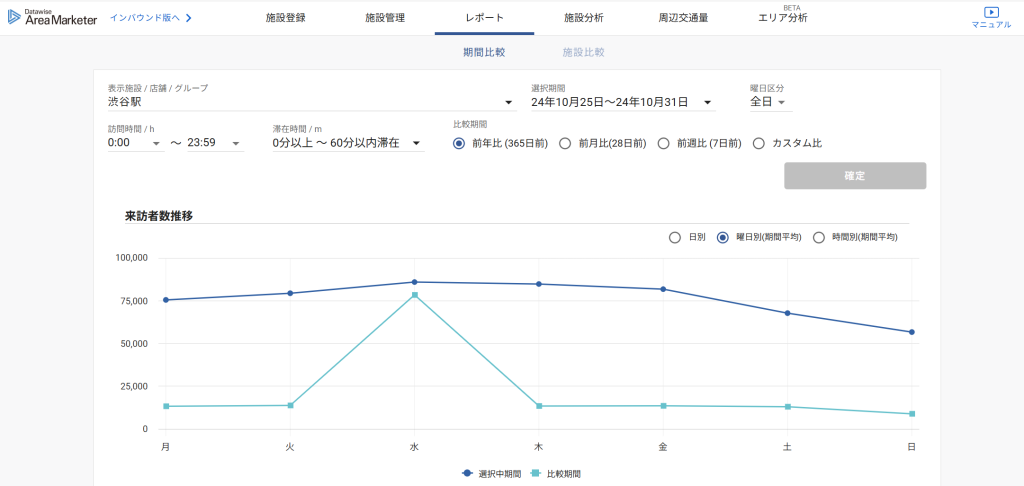Switch chart to 時間別(期間平均) view
Screen dimensions: 1024x486
pyautogui.click(x=819, y=238)
